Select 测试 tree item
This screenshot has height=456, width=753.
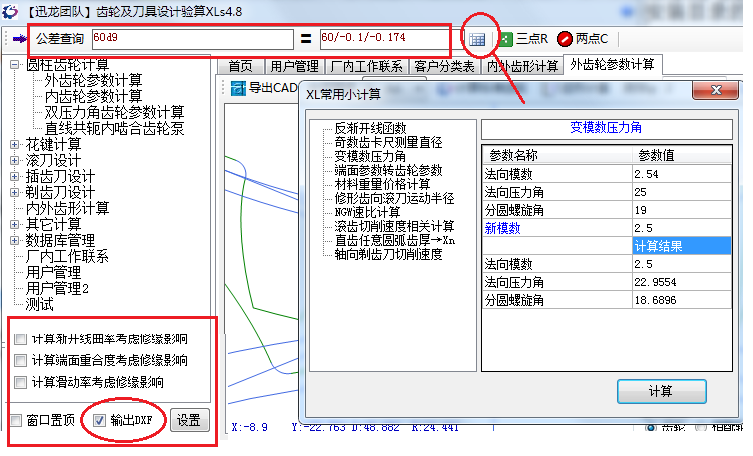pyautogui.click(x=39, y=304)
